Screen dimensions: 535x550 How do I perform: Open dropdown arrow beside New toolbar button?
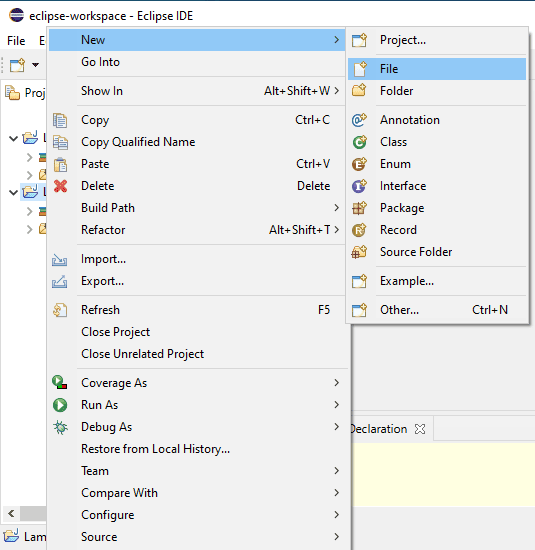(x=35, y=65)
